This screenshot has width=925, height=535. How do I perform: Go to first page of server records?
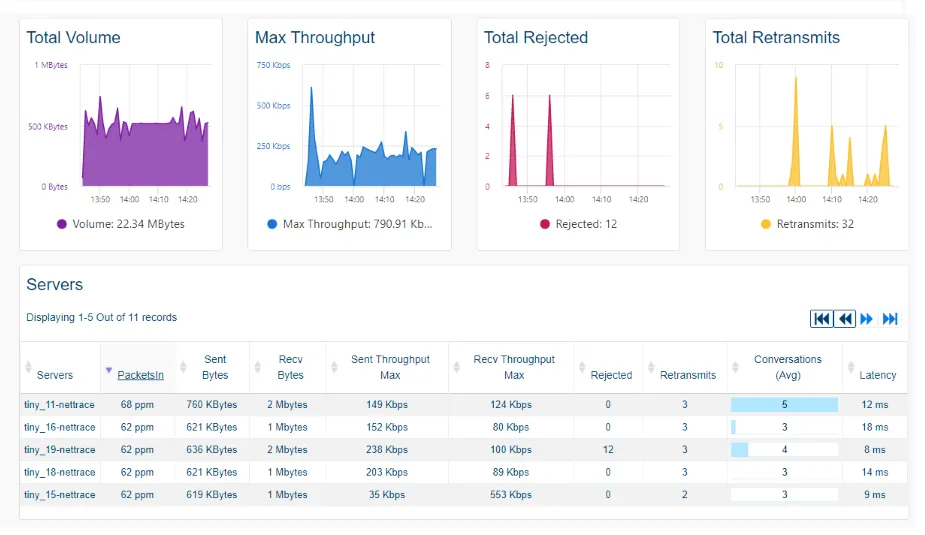(x=822, y=318)
